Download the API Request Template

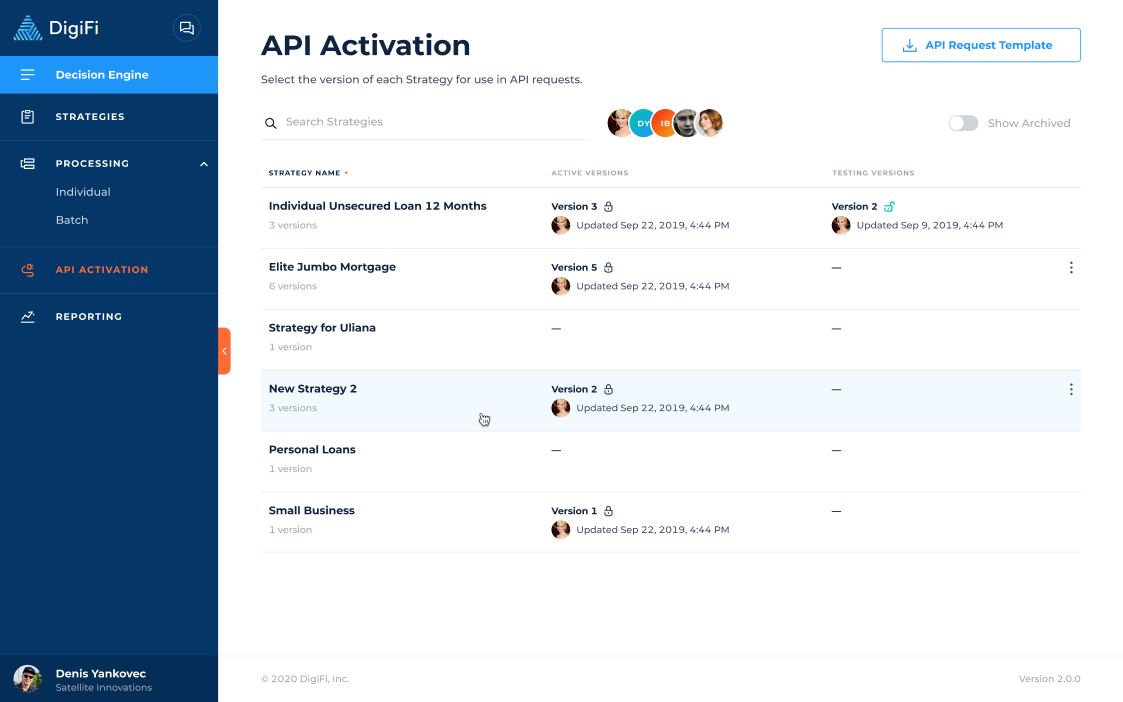[x=980, y=45]
